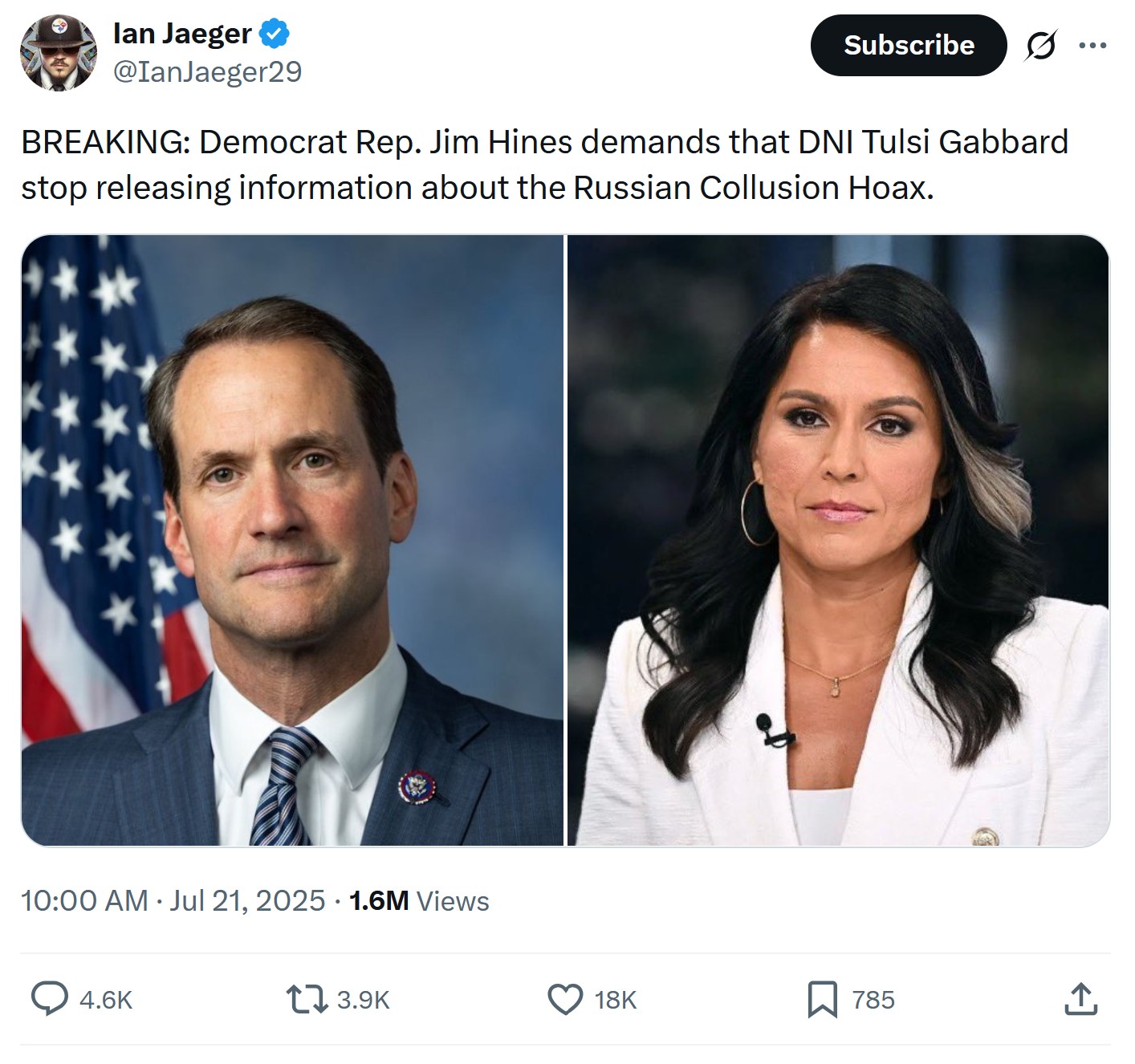Viewport: 1135px width, 1064px height.
Task: Open the three-dot more options menu
Action: pos(1092,46)
